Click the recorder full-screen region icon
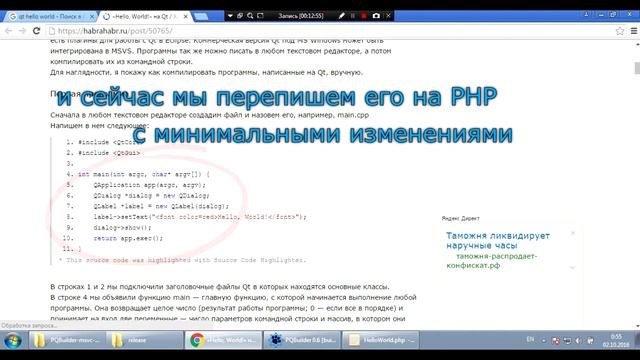 coord(260,16)
